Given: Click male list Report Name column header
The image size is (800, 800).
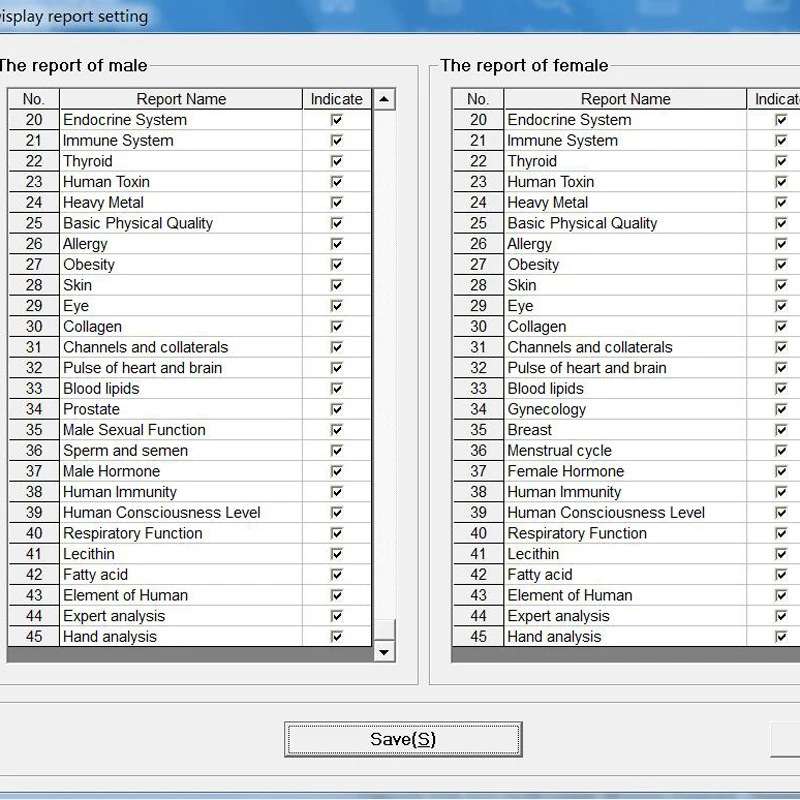Looking at the screenshot, I should point(181,99).
